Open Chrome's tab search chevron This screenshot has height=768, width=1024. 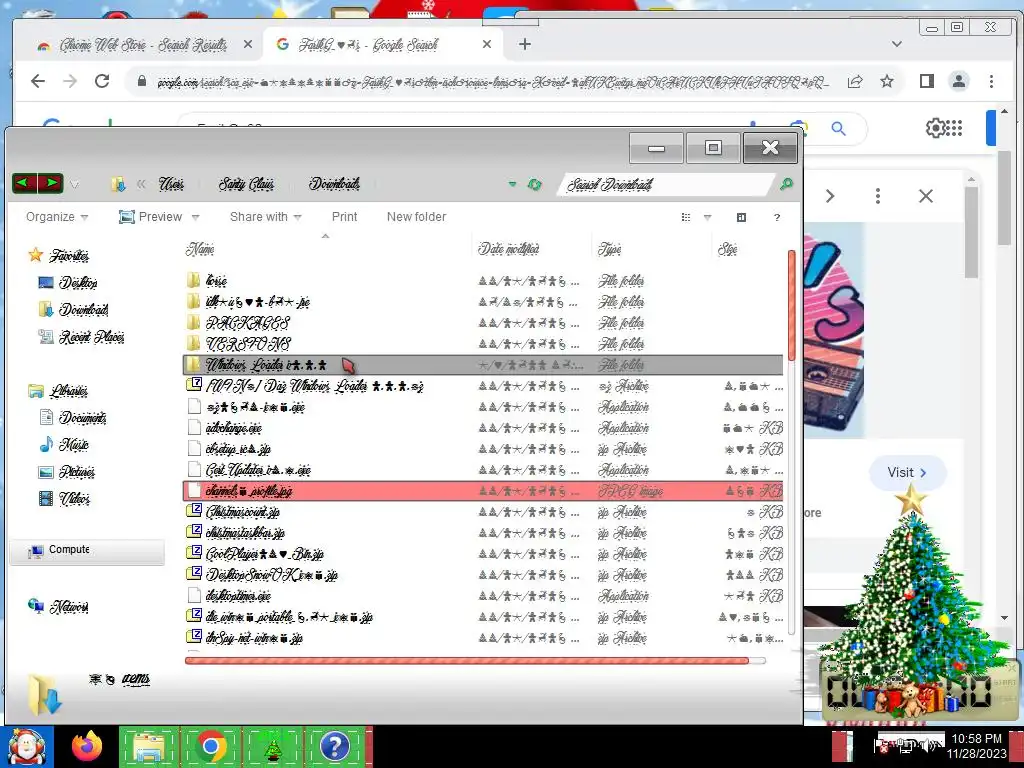[897, 44]
